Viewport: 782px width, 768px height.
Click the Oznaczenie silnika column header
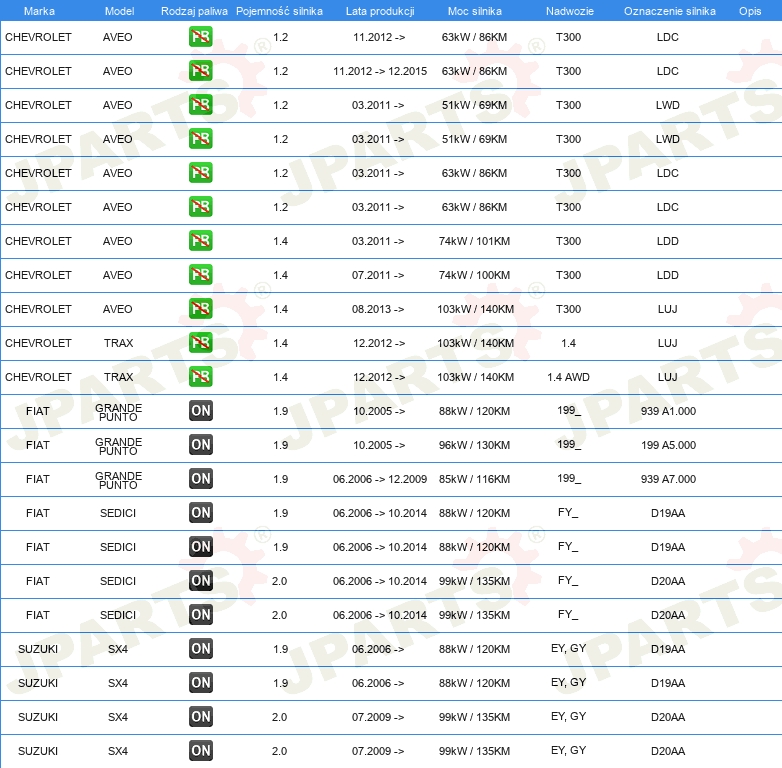[669, 11]
